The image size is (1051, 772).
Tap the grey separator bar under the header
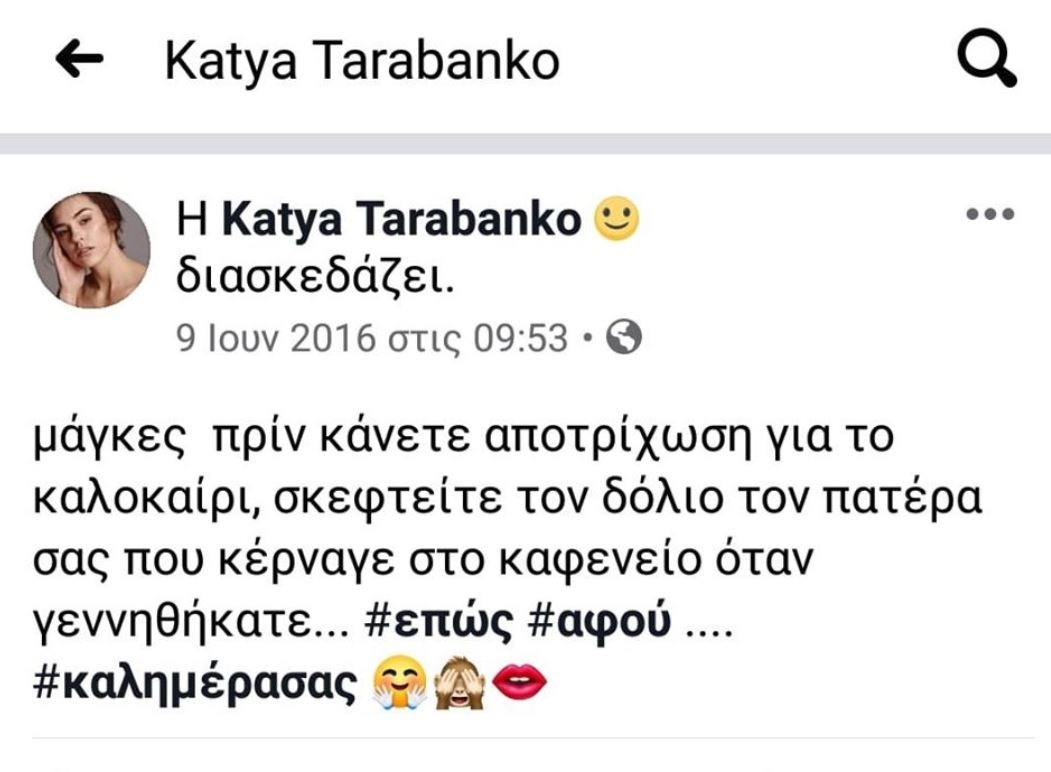tap(526, 143)
